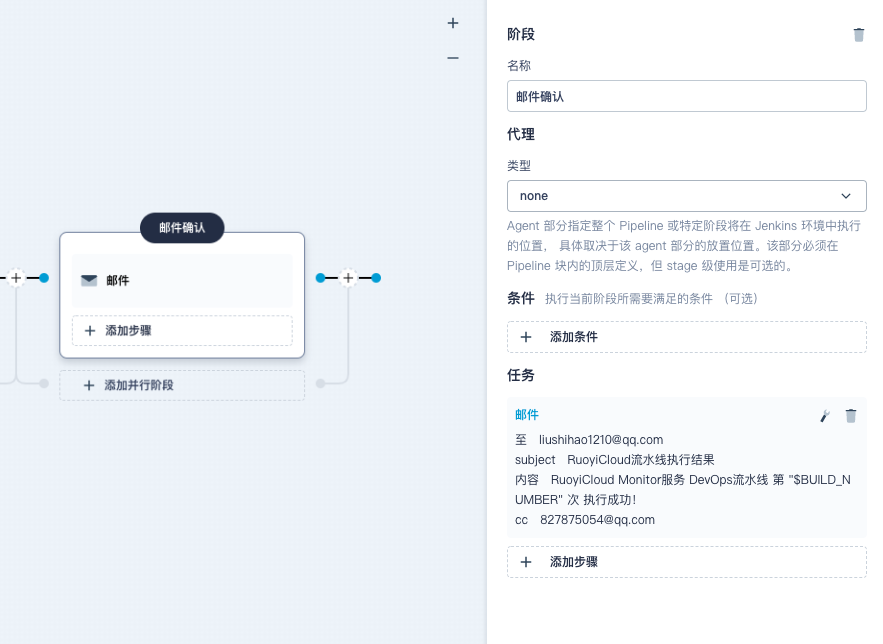Add a condition with the 添加条件 button
Viewport: 883px width, 644px height.
686,337
